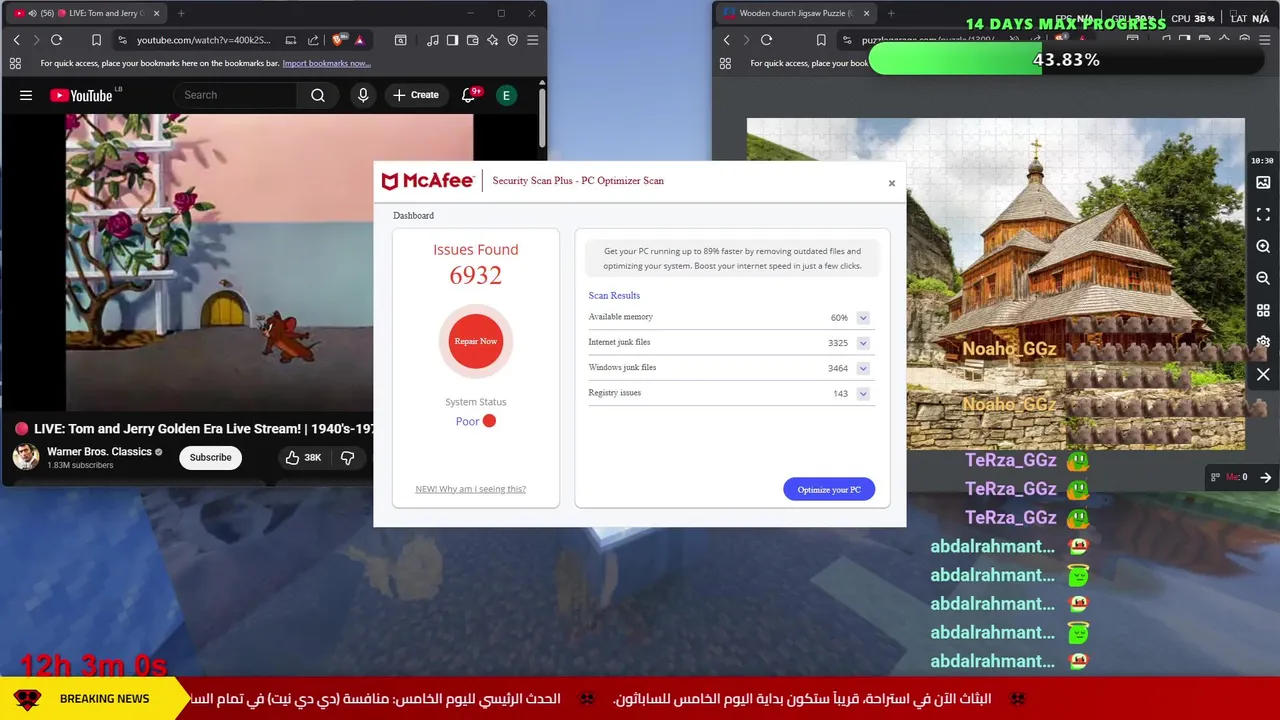Viewport: 1280px width, 720px height.
Task: Reload the YouTube browser page
Action: tap(56, 40)
